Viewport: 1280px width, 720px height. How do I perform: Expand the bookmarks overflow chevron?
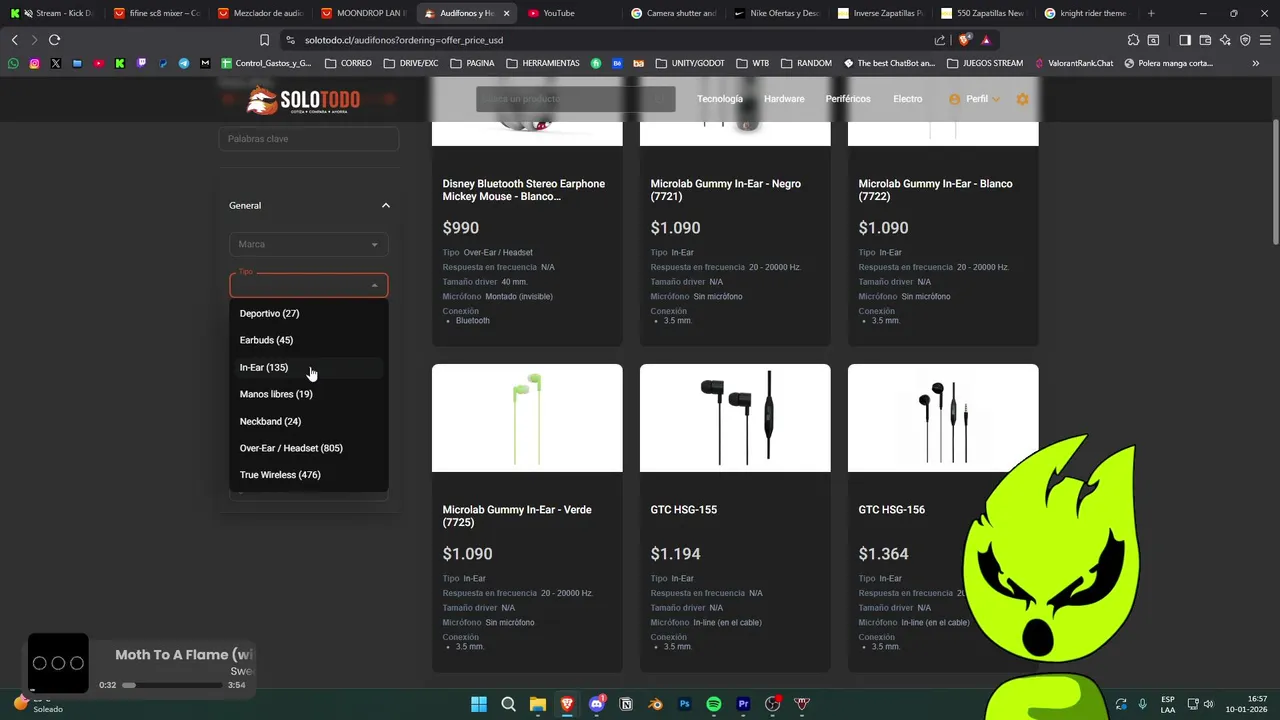pyautogui.click(x=1256, y=63)
